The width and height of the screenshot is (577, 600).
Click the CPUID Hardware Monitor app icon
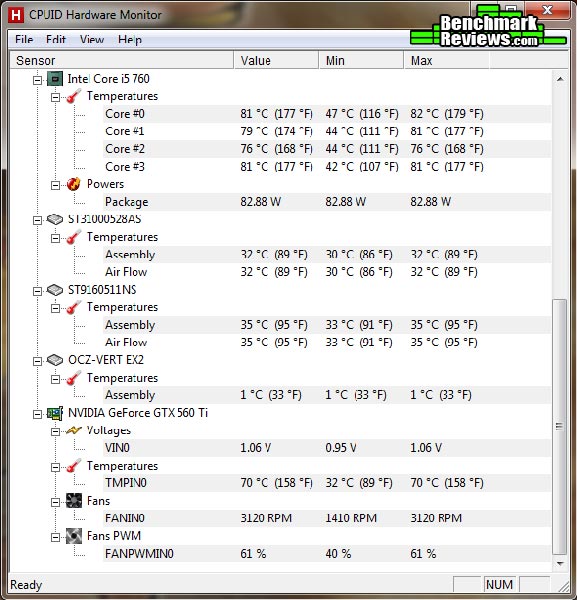[x=16, y=15]
